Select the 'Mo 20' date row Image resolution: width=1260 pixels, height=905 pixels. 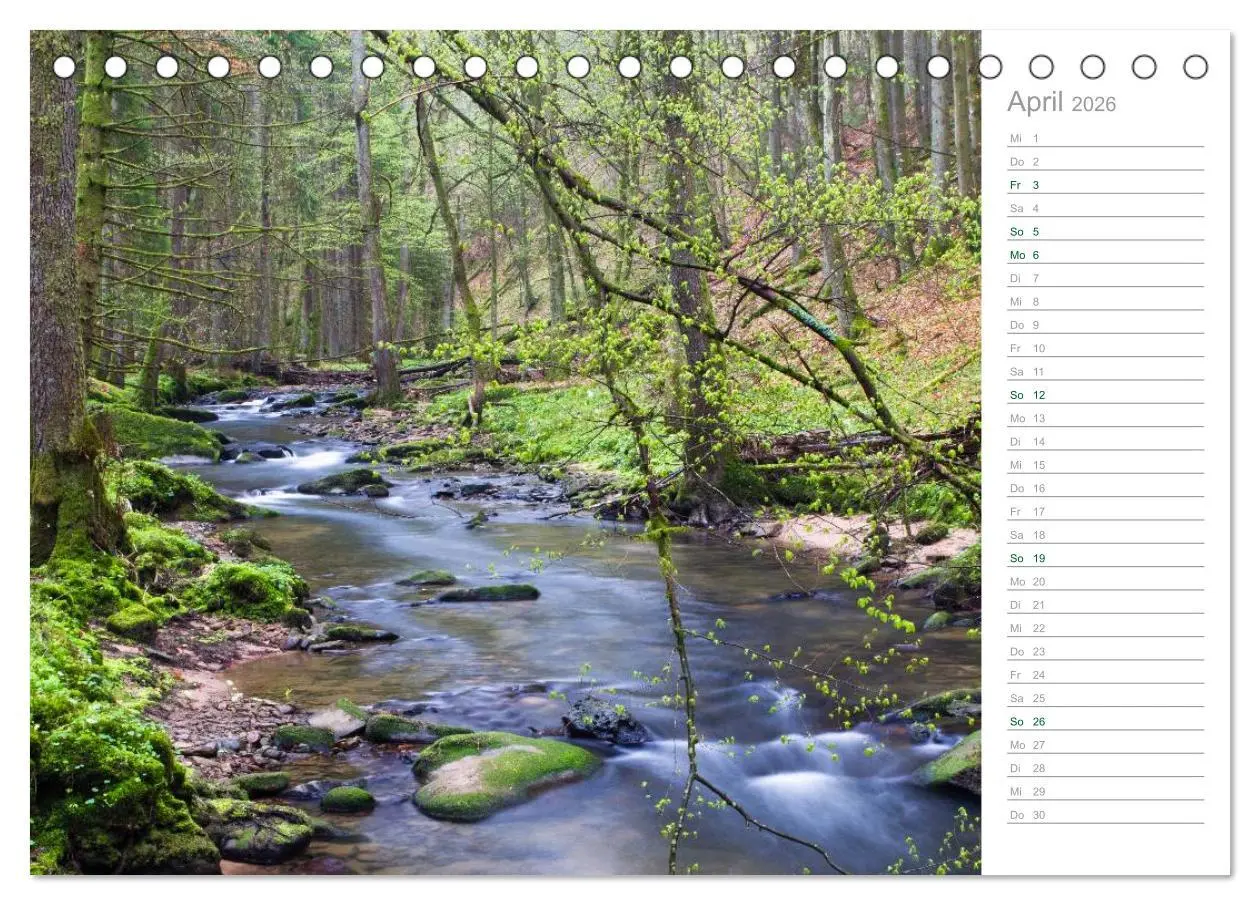coord(1105,580)
